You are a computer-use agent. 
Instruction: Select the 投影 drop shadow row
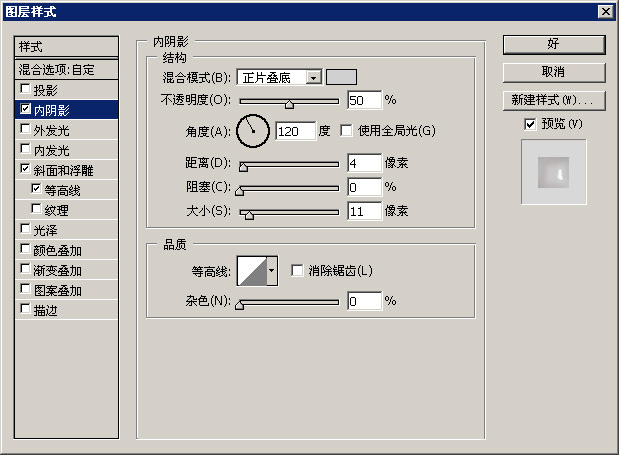[66, 90]
